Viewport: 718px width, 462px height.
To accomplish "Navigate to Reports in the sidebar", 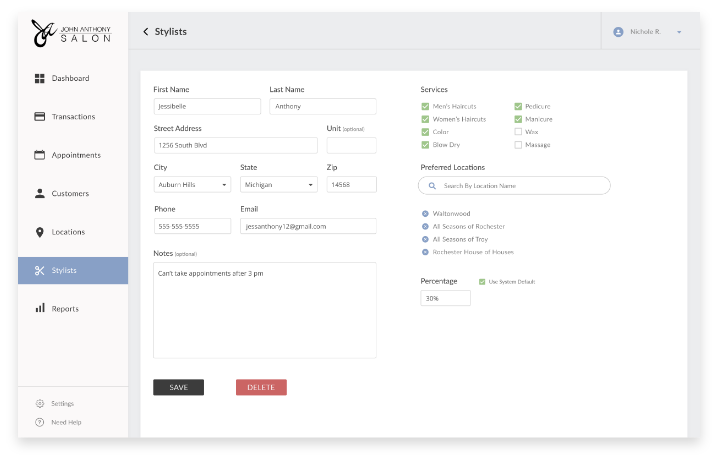I will pos(65,308).
